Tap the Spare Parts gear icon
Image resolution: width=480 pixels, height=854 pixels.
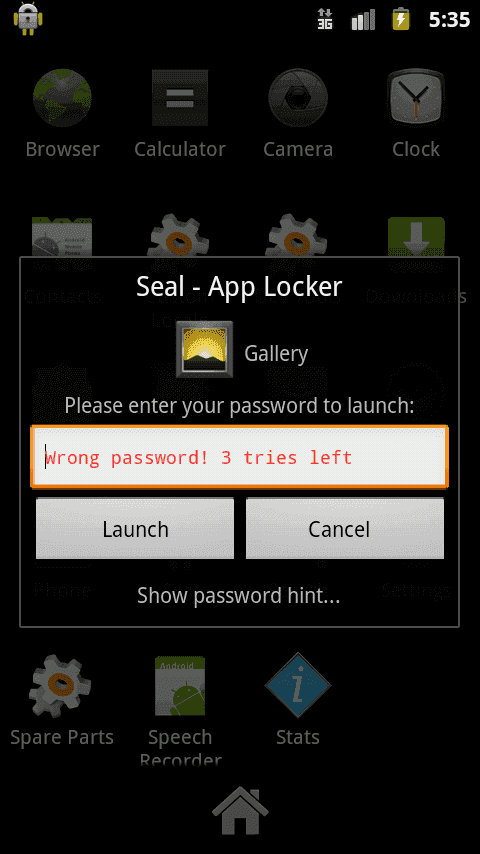pyautogui.click(x=60, y=685)
